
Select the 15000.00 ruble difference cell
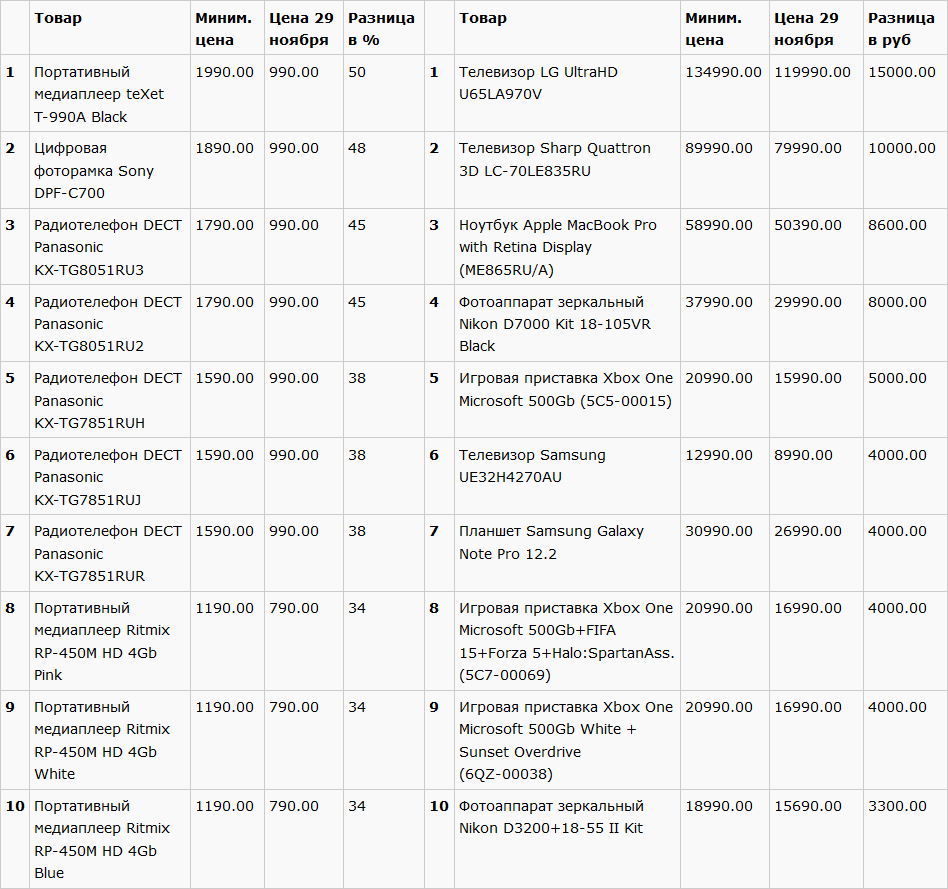pos(902,72)
